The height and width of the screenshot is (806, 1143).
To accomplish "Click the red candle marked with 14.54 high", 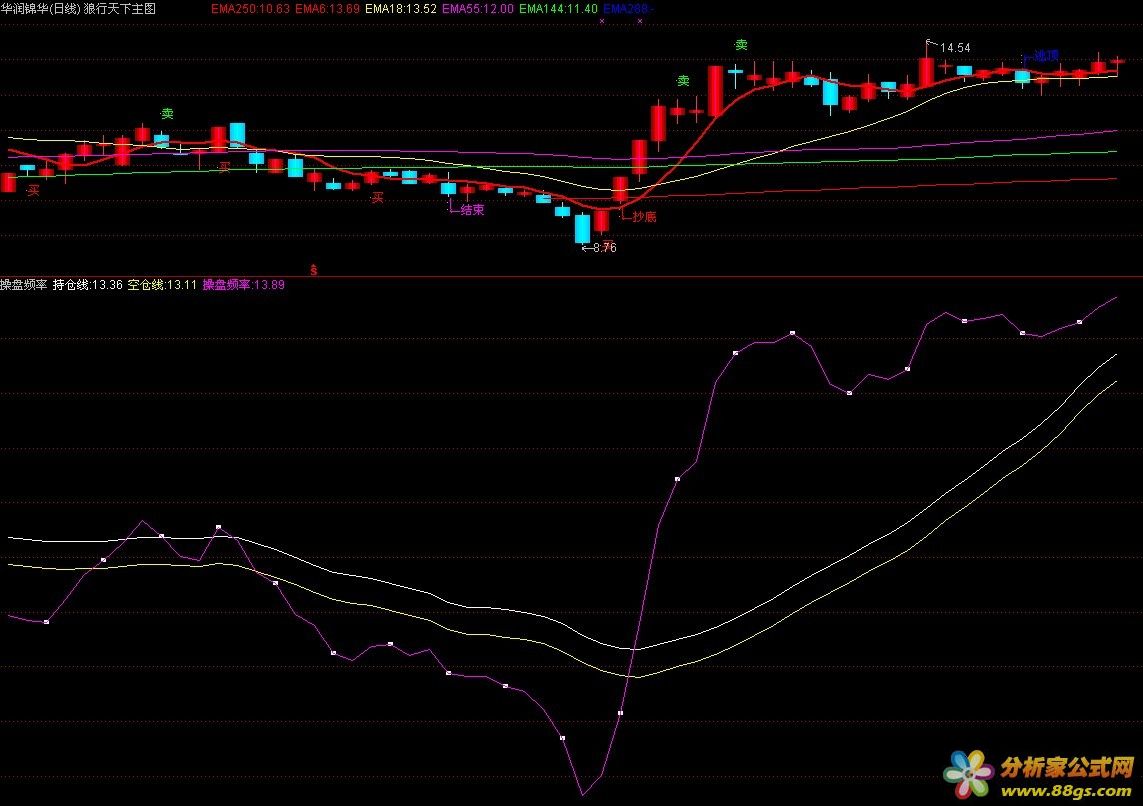I will pos(926,73).
